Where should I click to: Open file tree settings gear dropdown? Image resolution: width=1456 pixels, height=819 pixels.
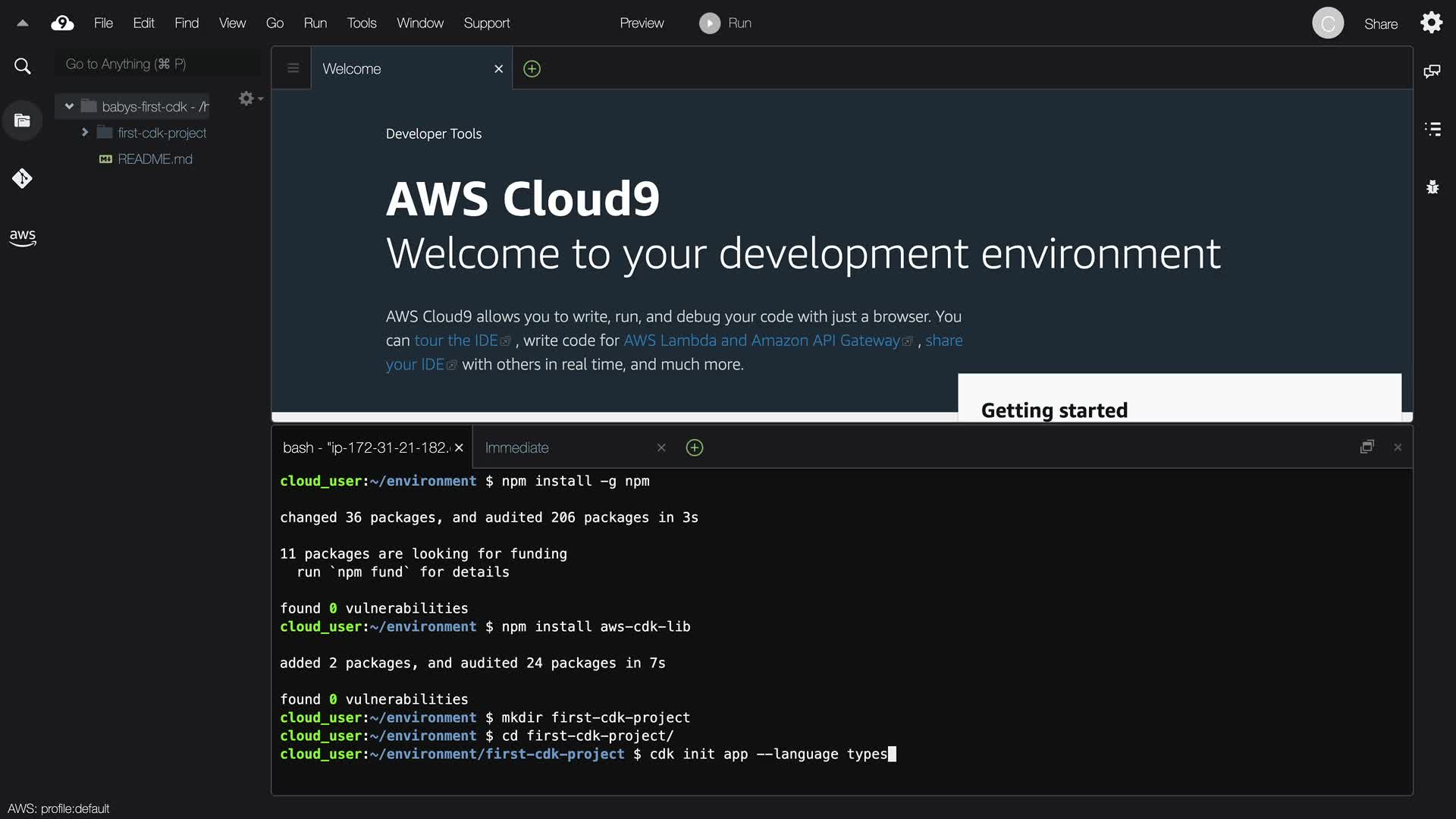[249, 99]
